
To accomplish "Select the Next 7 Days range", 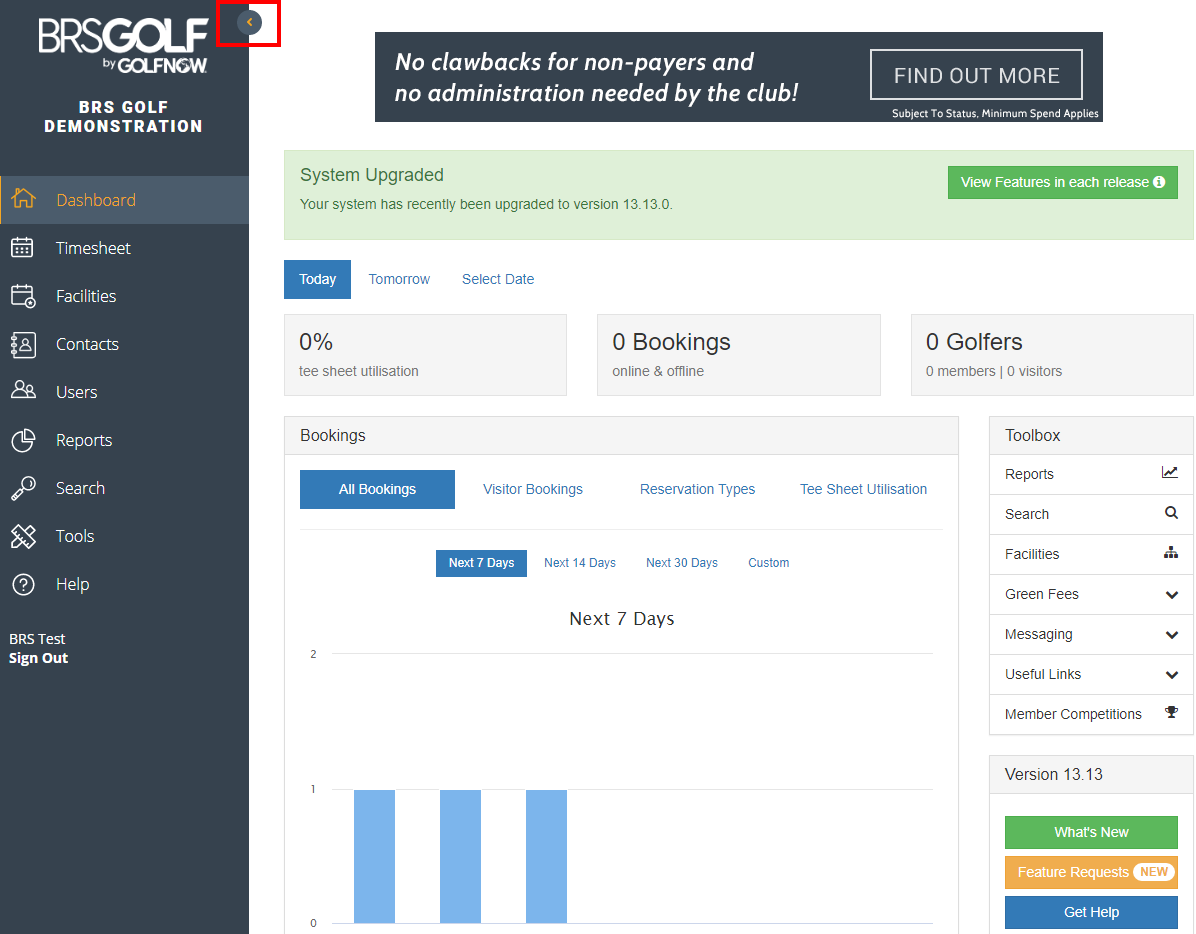I will click(481, 563).
